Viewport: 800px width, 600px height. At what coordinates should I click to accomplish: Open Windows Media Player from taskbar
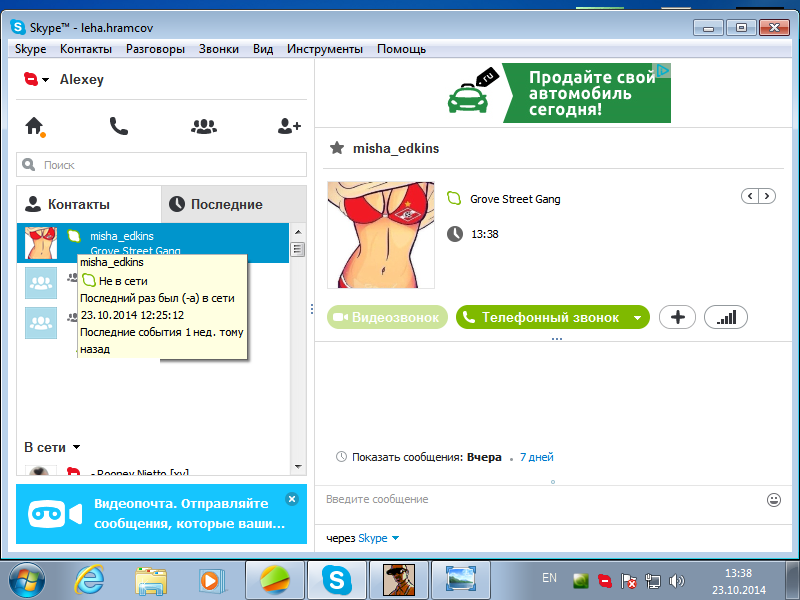coord(212,581)
